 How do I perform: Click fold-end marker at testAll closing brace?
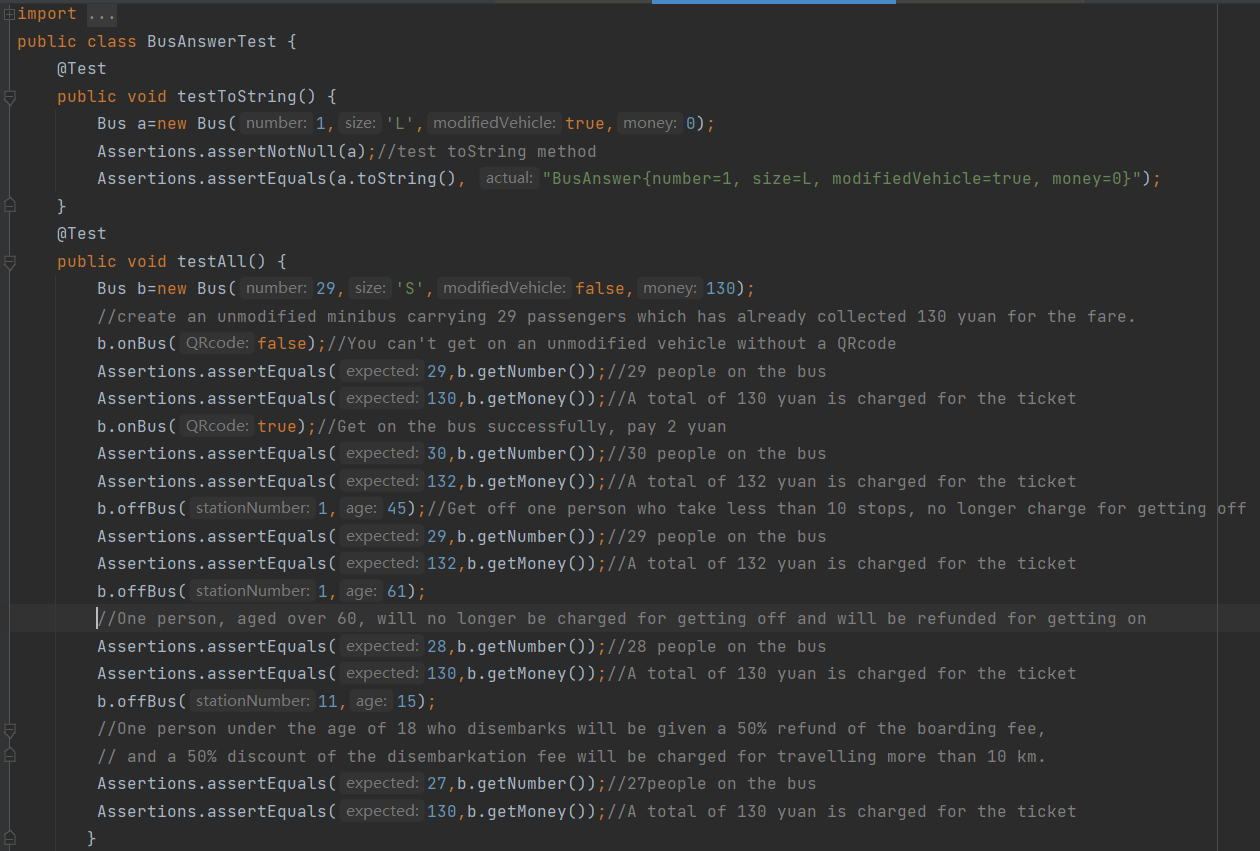[x=9, y=838]
